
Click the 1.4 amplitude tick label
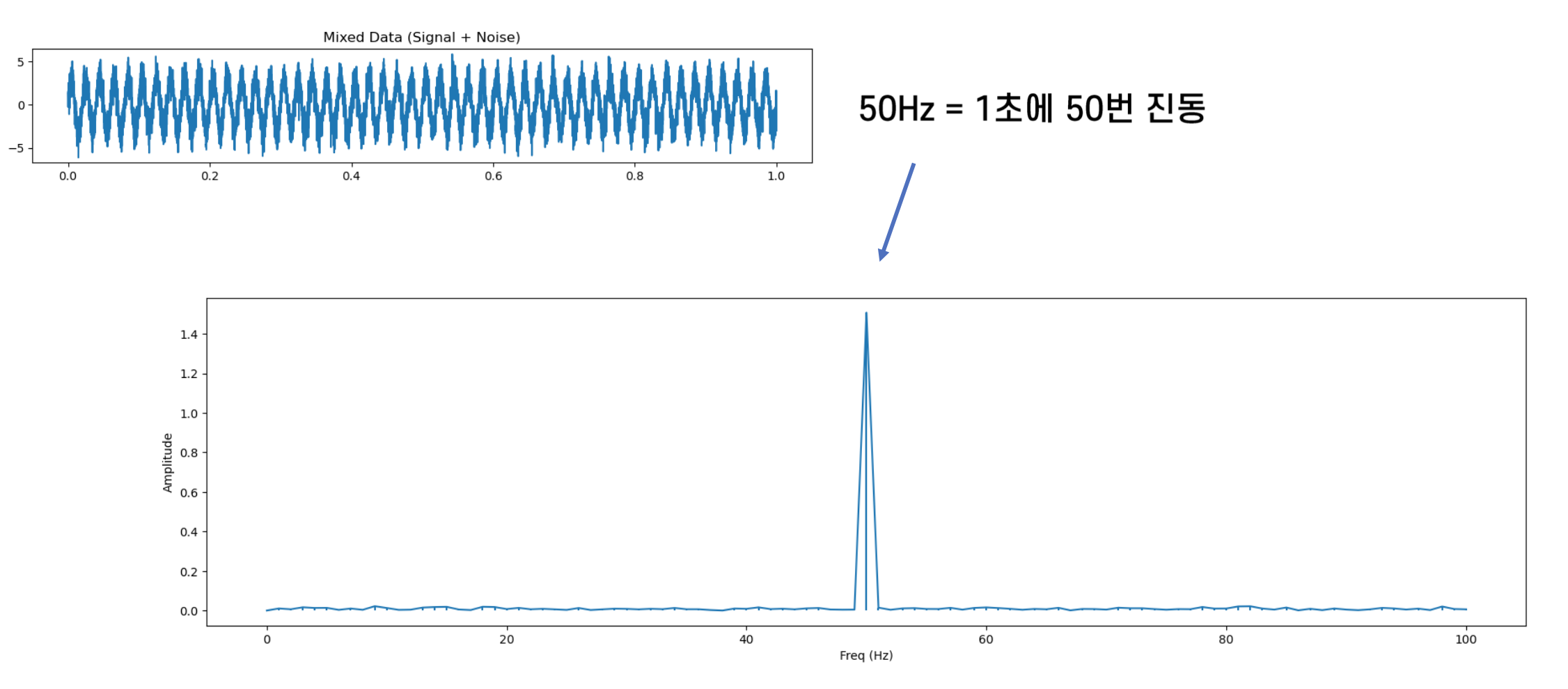[x=189, y=335]
